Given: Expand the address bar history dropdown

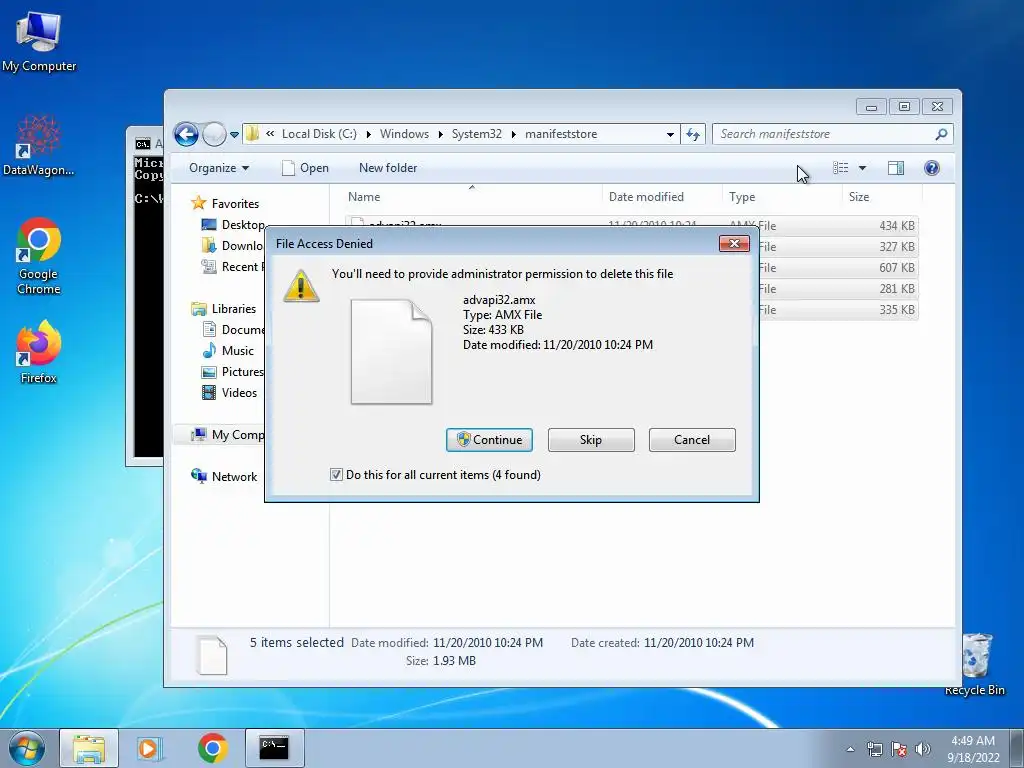Looking at the screenshot, I should coord(671,134).
